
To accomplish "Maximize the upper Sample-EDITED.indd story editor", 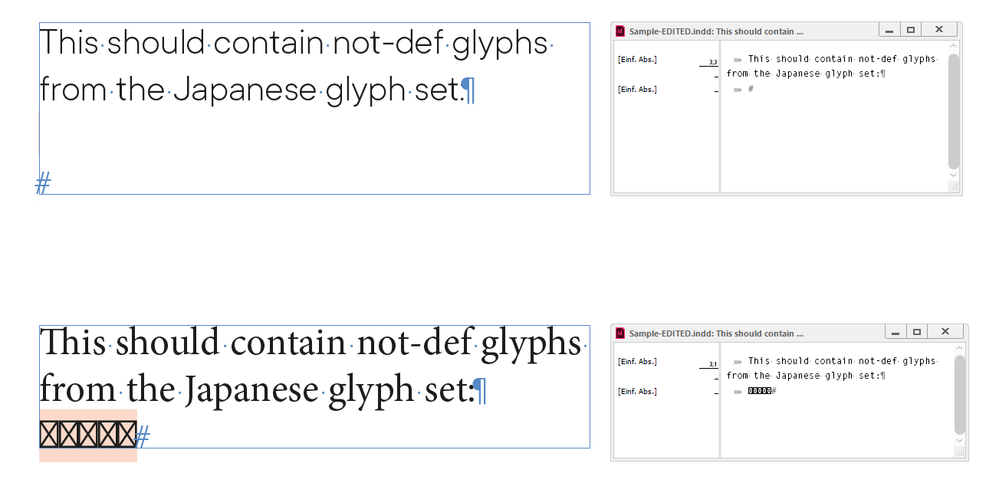I will pos(910,30).
